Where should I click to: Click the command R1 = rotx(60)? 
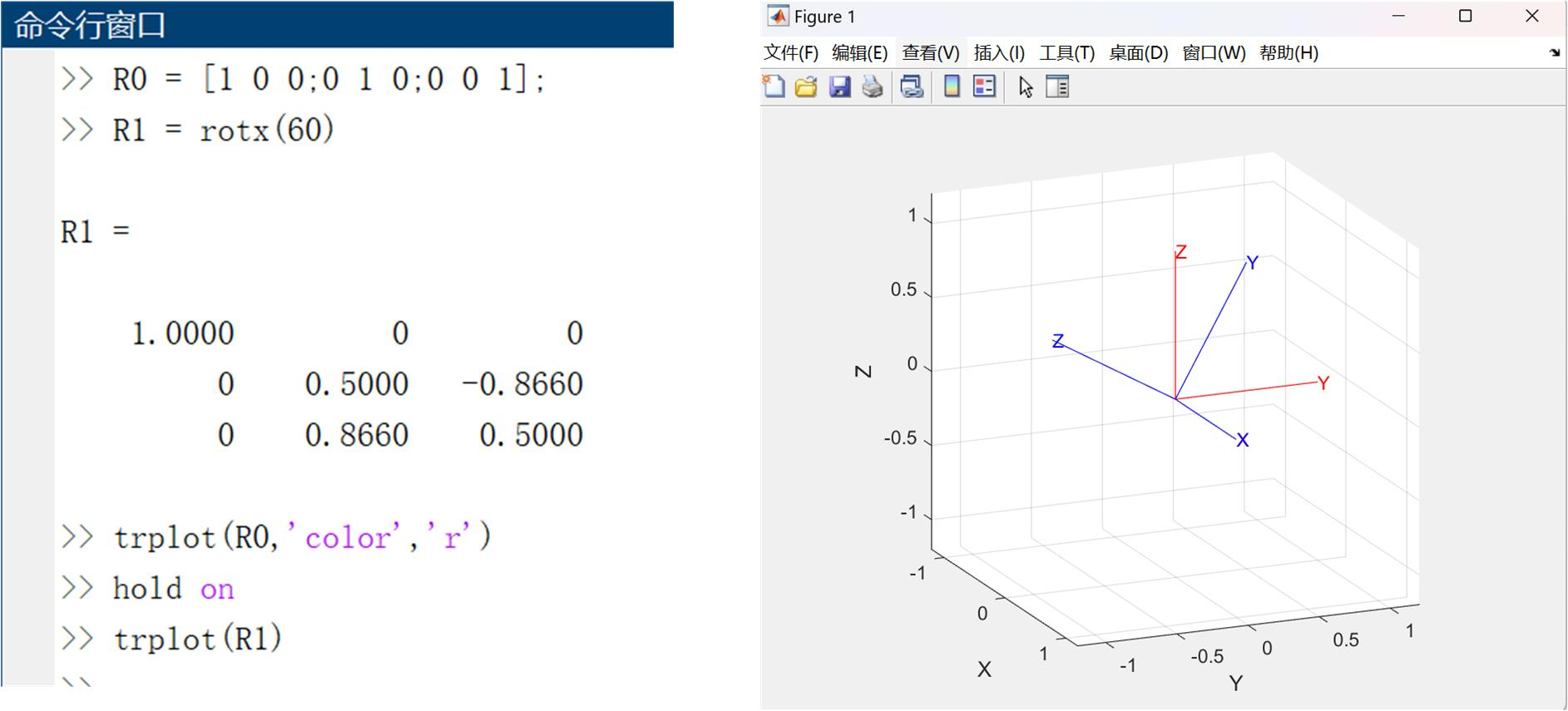[224, 131]
